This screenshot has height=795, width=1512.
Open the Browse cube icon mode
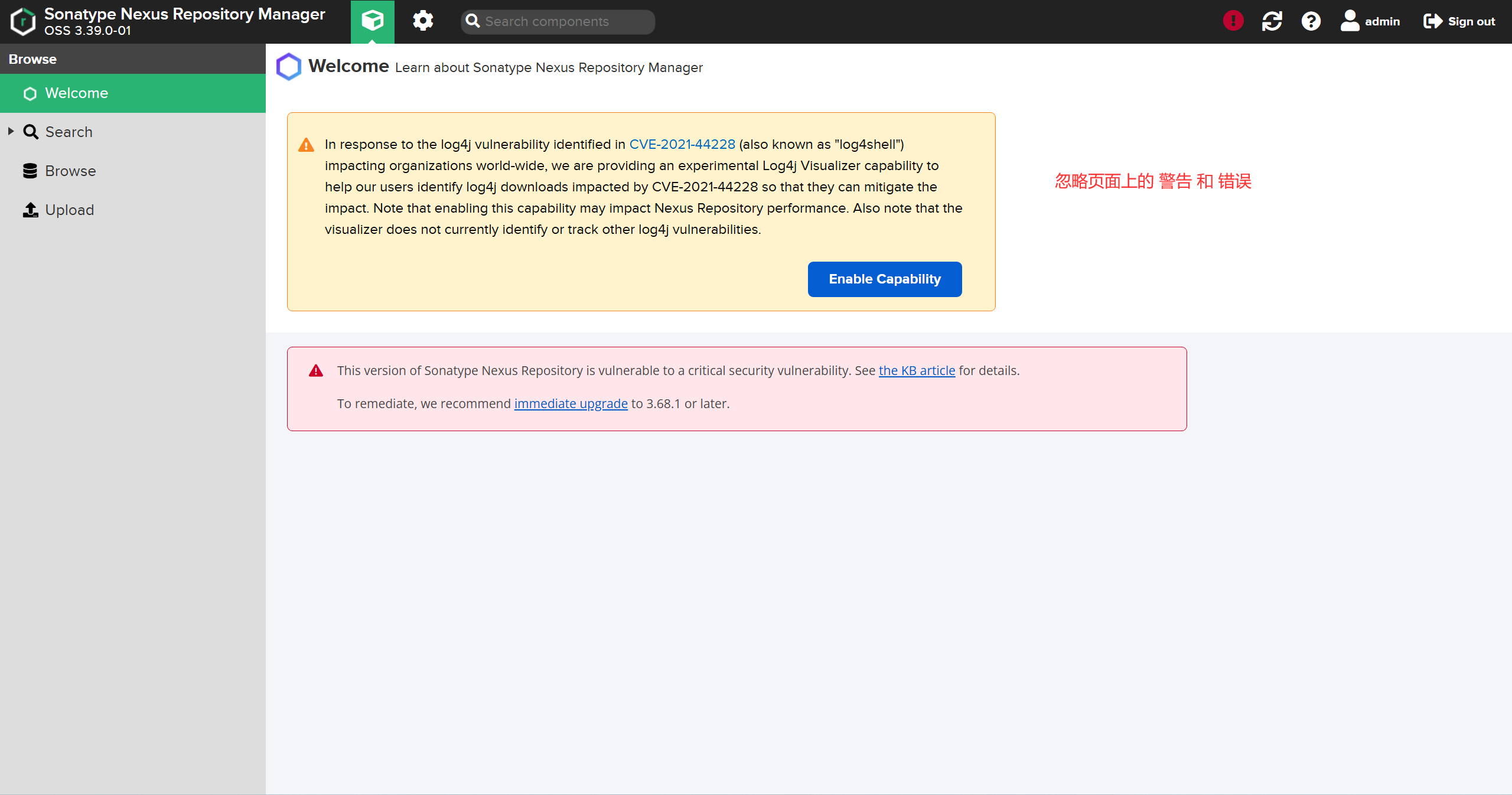[x=372, y=21]
